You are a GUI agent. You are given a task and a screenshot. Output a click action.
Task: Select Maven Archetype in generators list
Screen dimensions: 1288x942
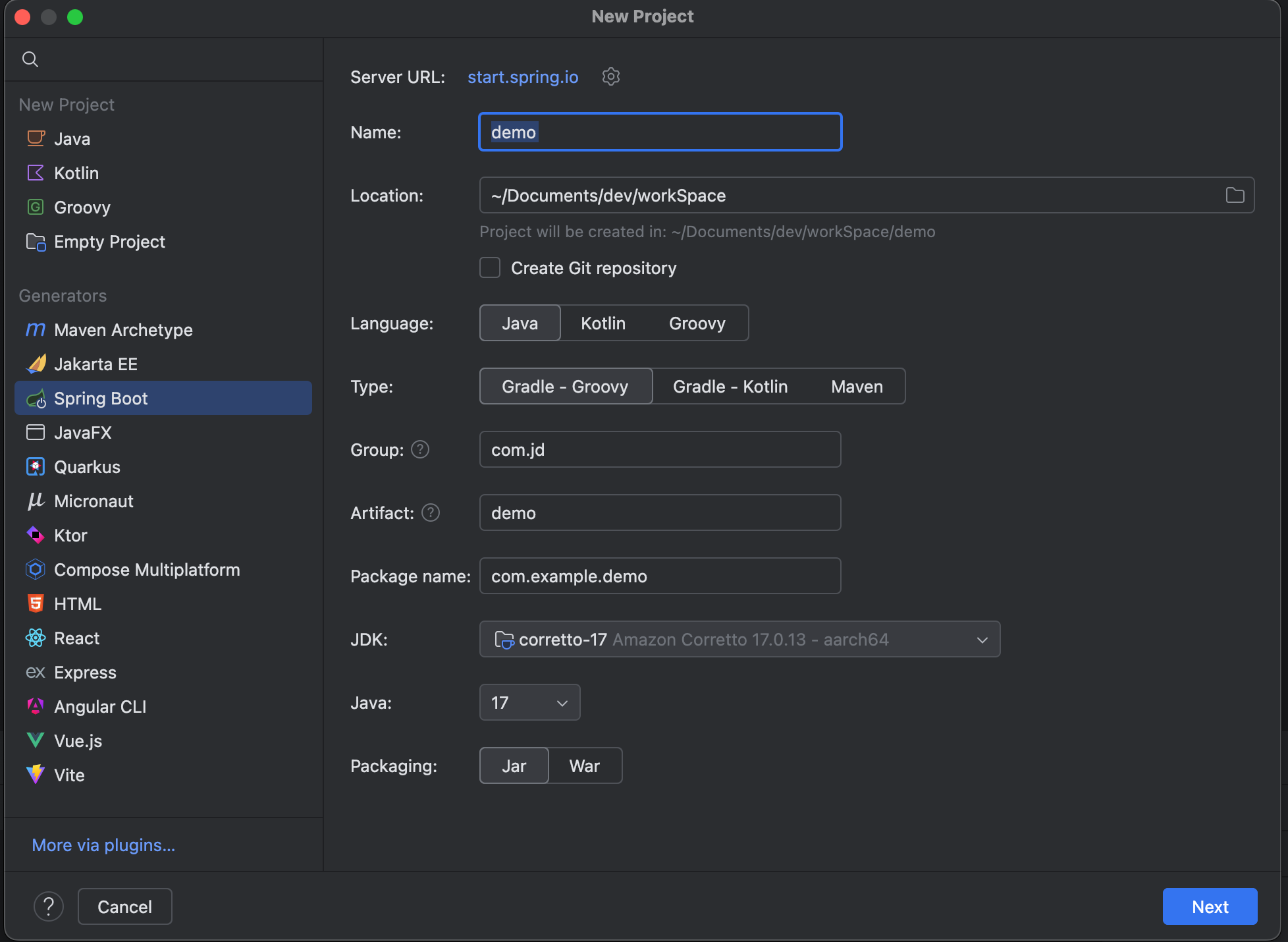click(x=123, y=330)
